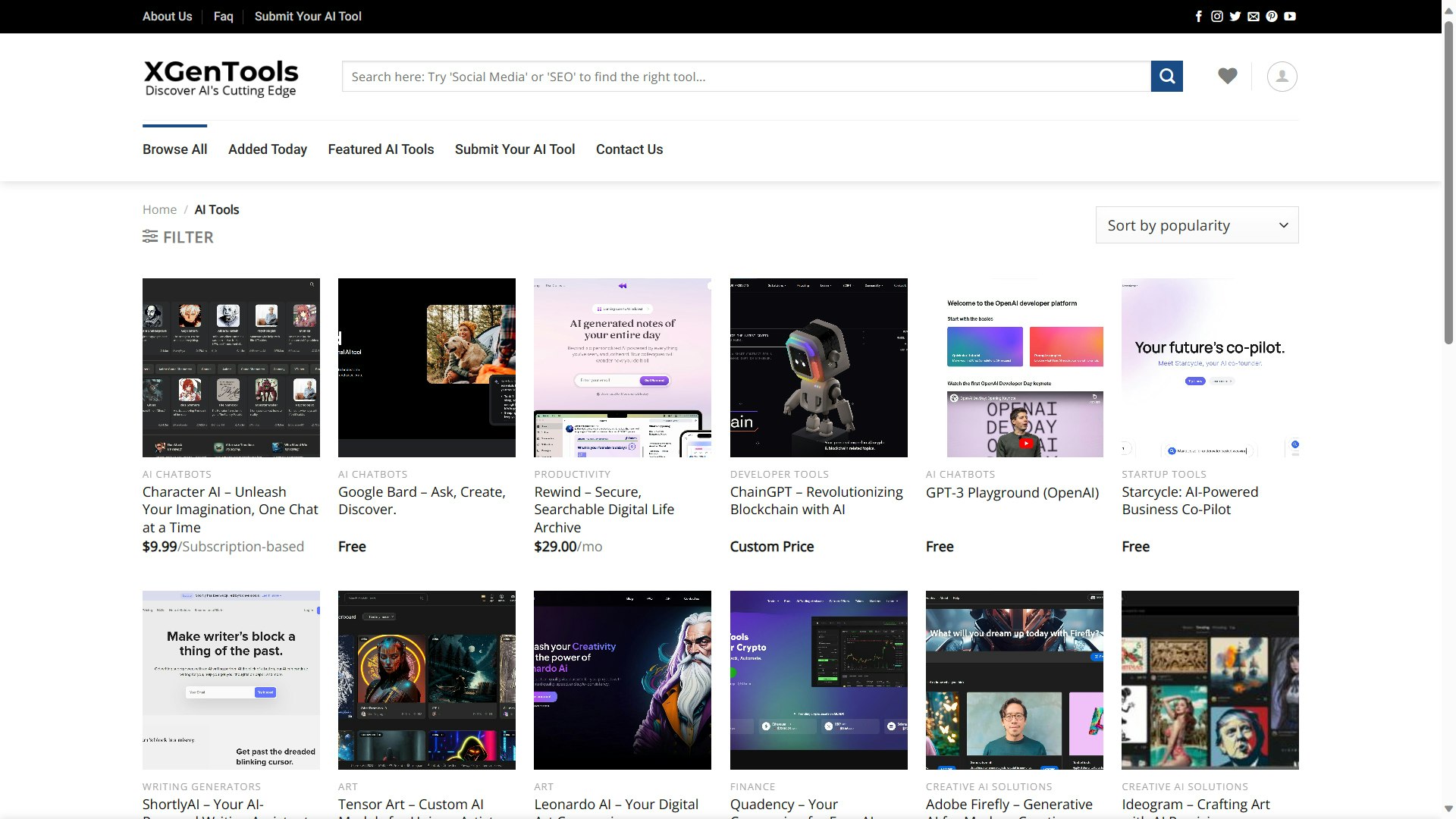Open the YouTube social icon
The width and height of the screenshot is (1456, 819).
[x=1290, y=16]
